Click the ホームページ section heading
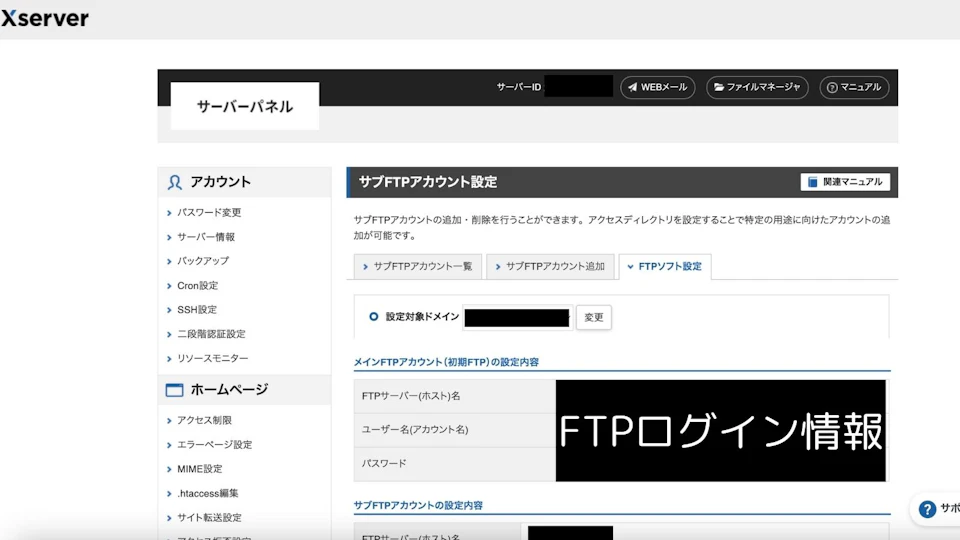 pyautogui.click(x=229, y=389)
